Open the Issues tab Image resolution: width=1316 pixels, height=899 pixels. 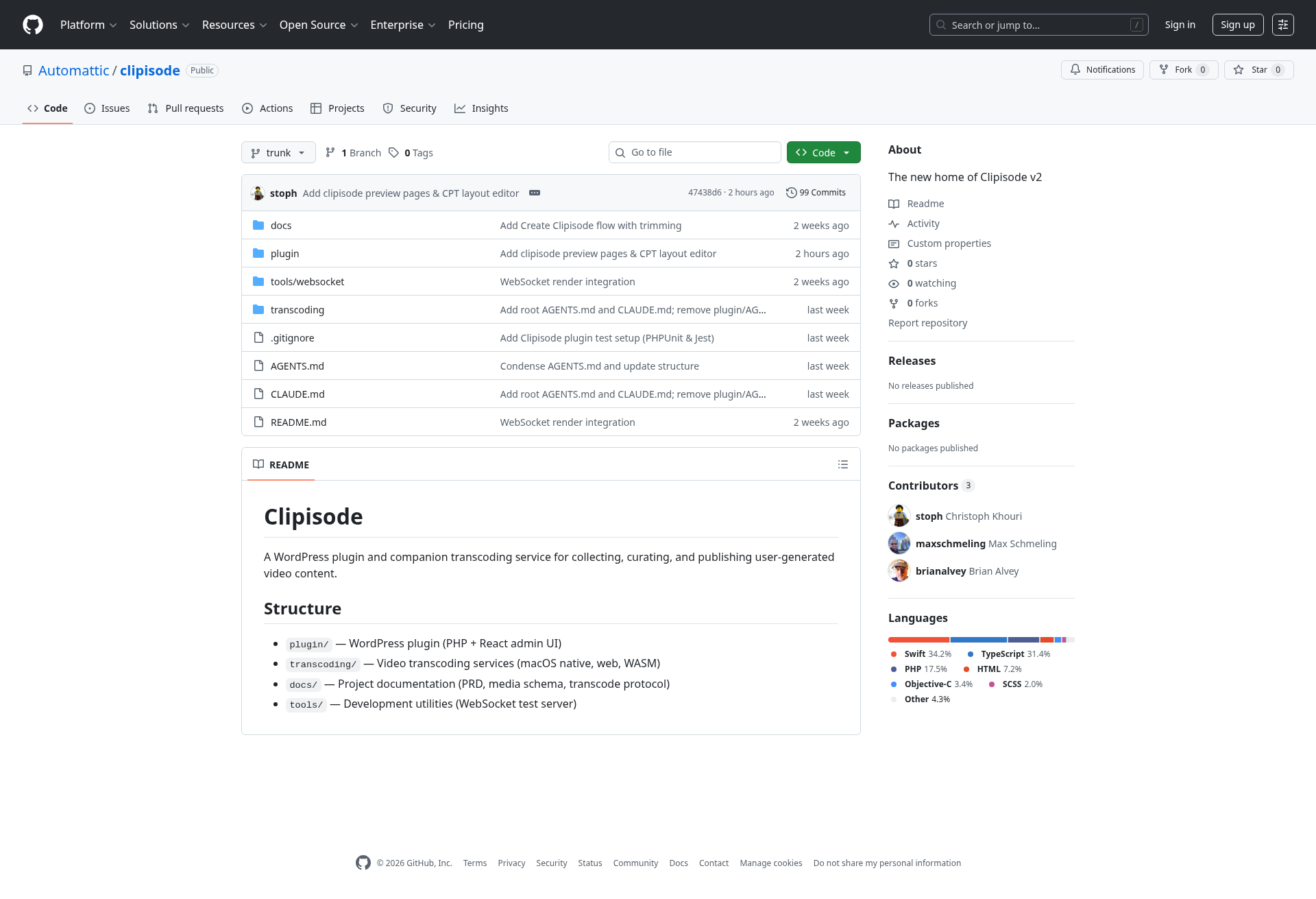[x=107, y=108]
